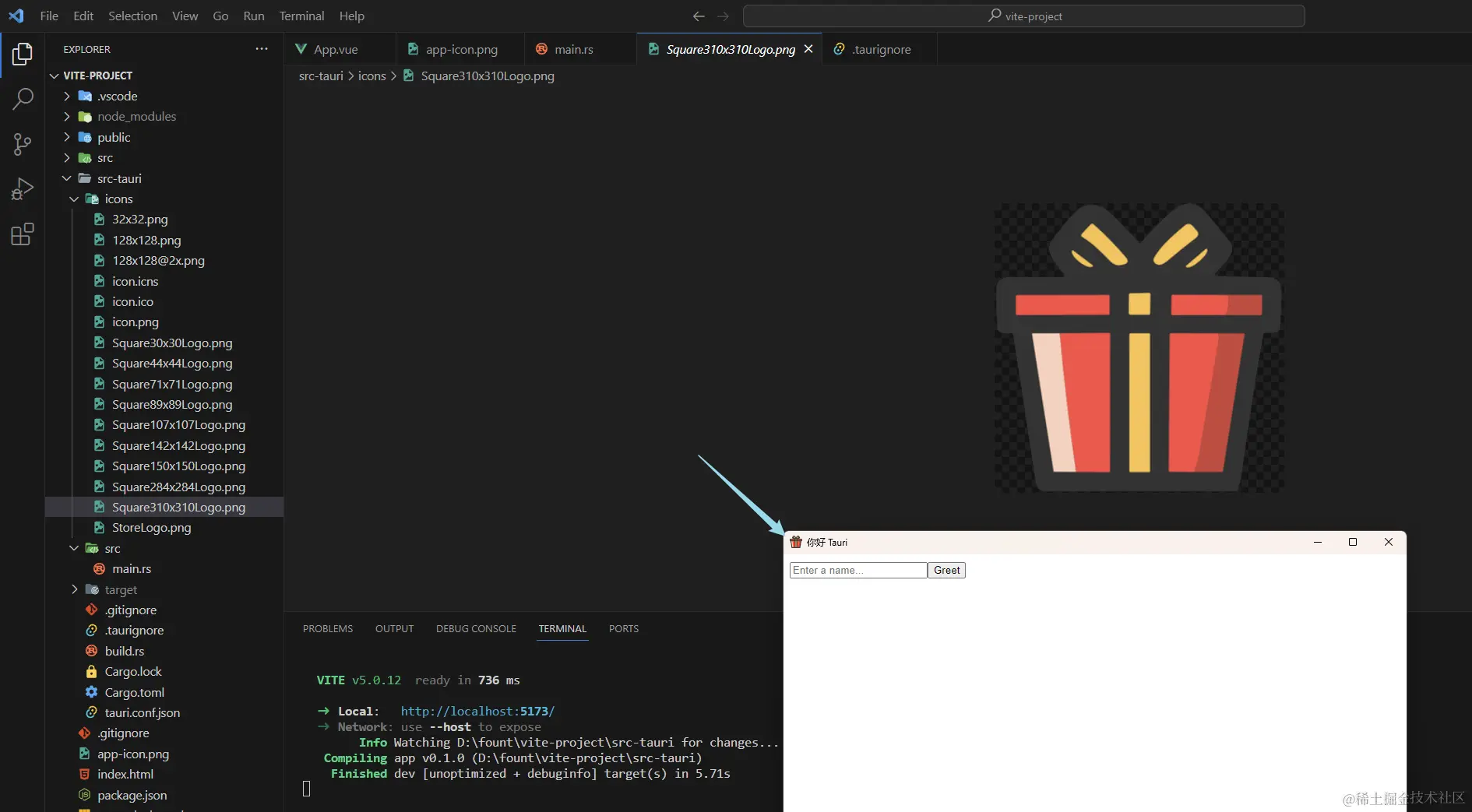Show the Debug Console panel tab
Image resolution: width=1472 pixels, height=812 pixels.
click(476, 628)
